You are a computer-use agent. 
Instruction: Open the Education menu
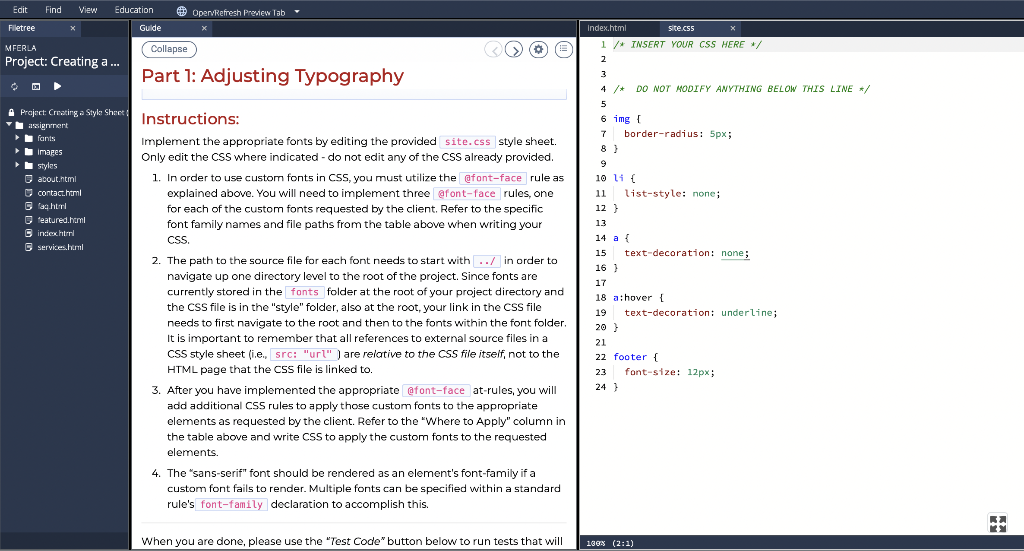click(134, 10)
